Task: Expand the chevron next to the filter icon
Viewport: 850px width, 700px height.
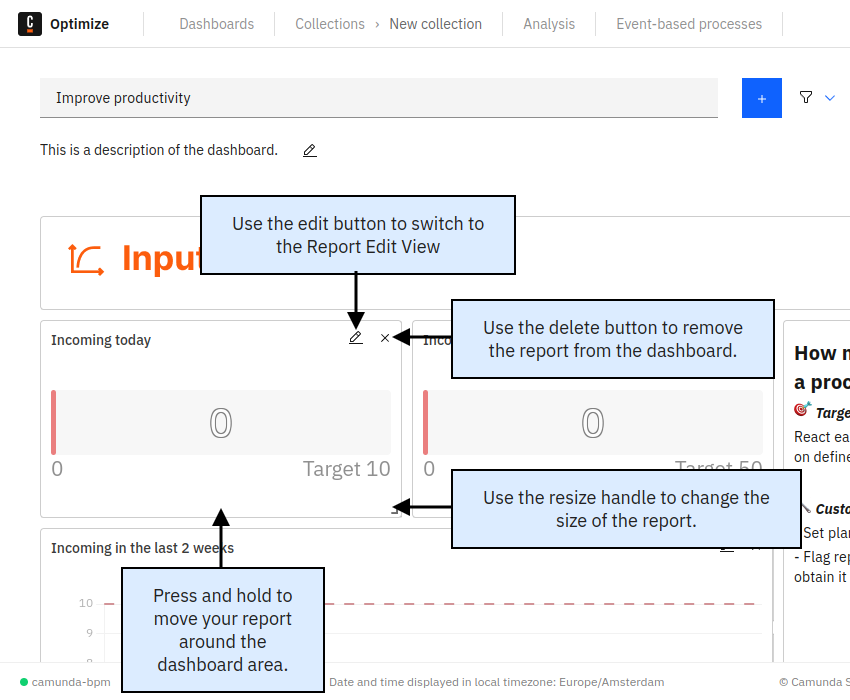Action: [x=832, y=97]
